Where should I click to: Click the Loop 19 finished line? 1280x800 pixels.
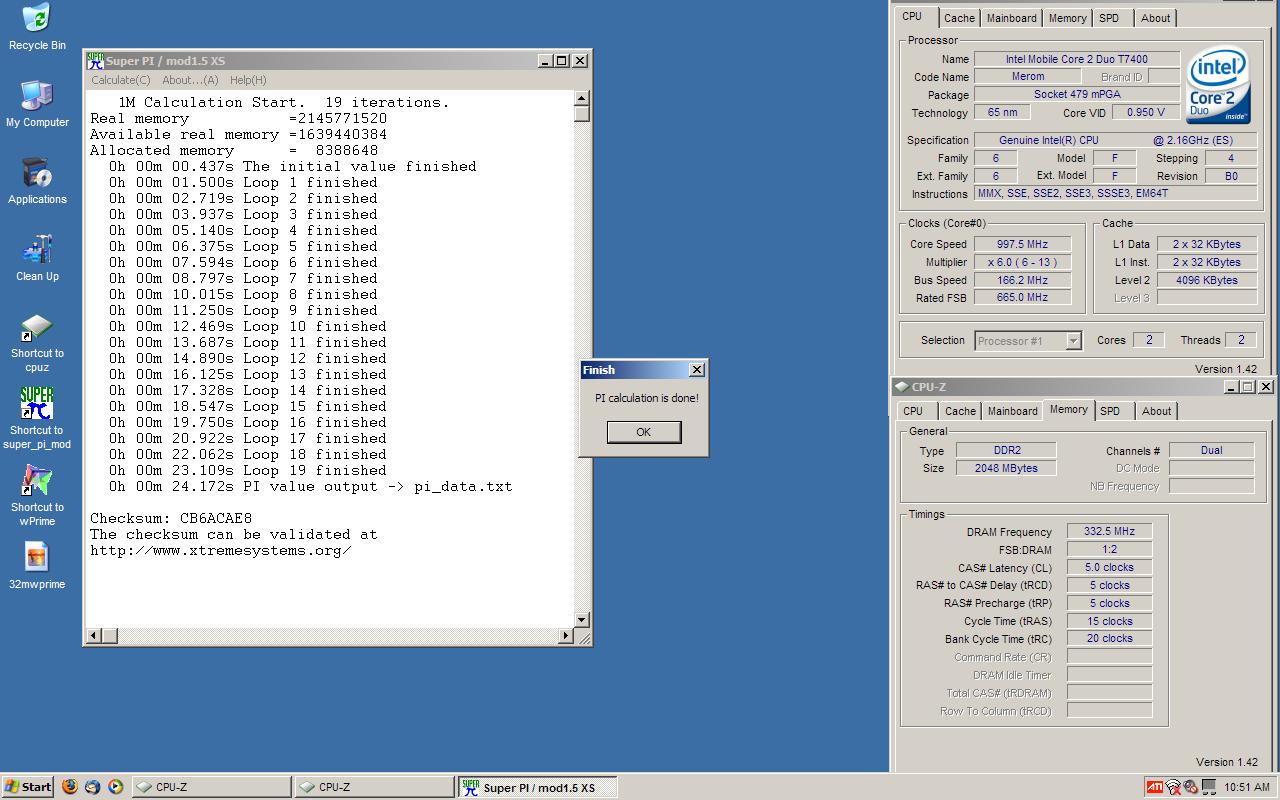coord(248,470)
